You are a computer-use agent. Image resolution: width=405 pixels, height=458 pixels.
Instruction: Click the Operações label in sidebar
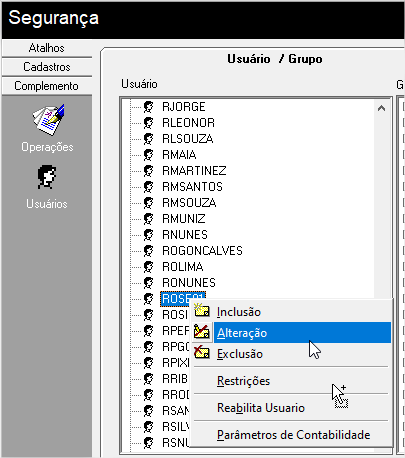pyautogui.click(x=47, y=147)
